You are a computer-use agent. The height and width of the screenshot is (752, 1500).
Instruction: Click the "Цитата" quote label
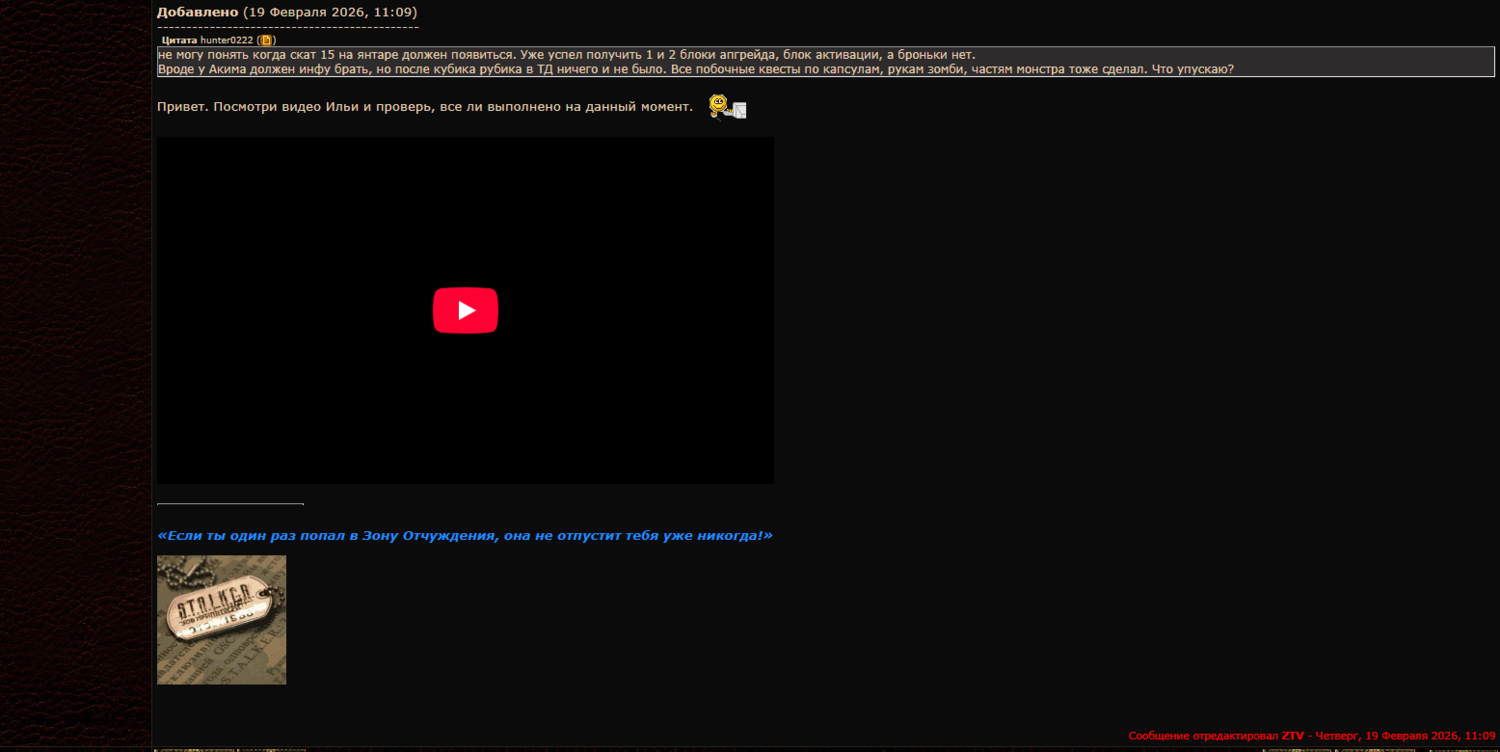(x=179, y=40)
